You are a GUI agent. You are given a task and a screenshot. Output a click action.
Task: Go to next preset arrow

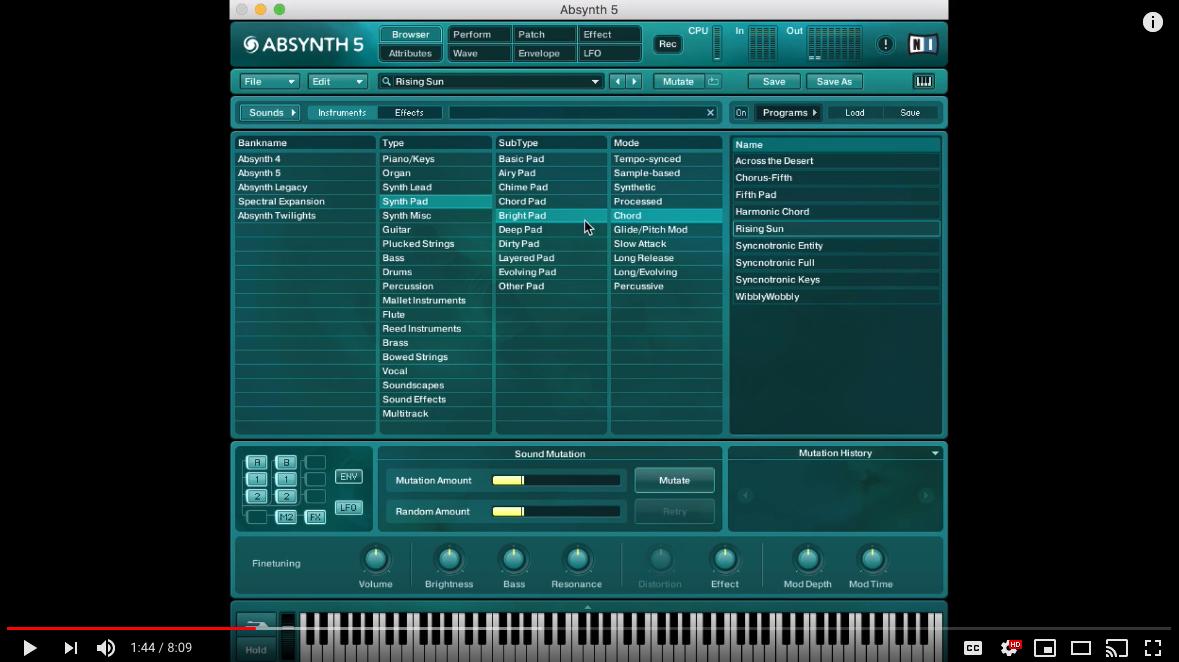pyautogui.click(x=634, y=81)
